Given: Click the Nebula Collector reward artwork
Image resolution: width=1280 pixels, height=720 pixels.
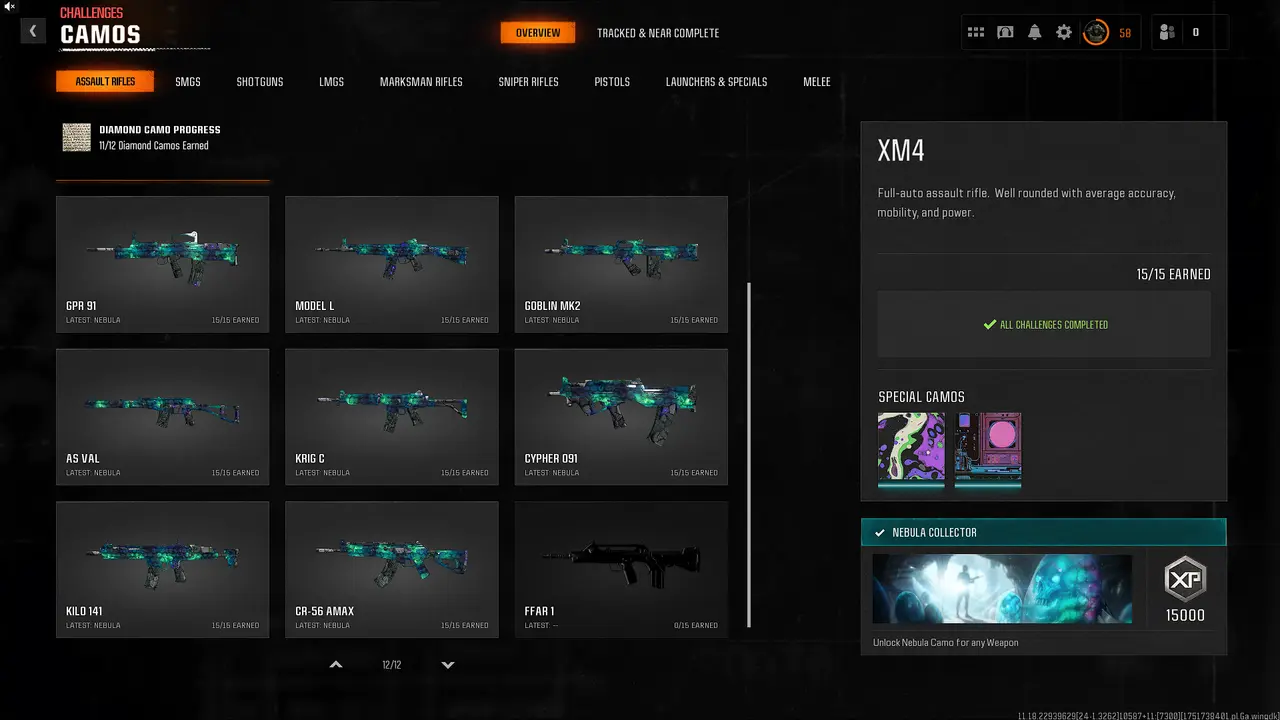Looking at the screenshot, I should (1002, 589).
